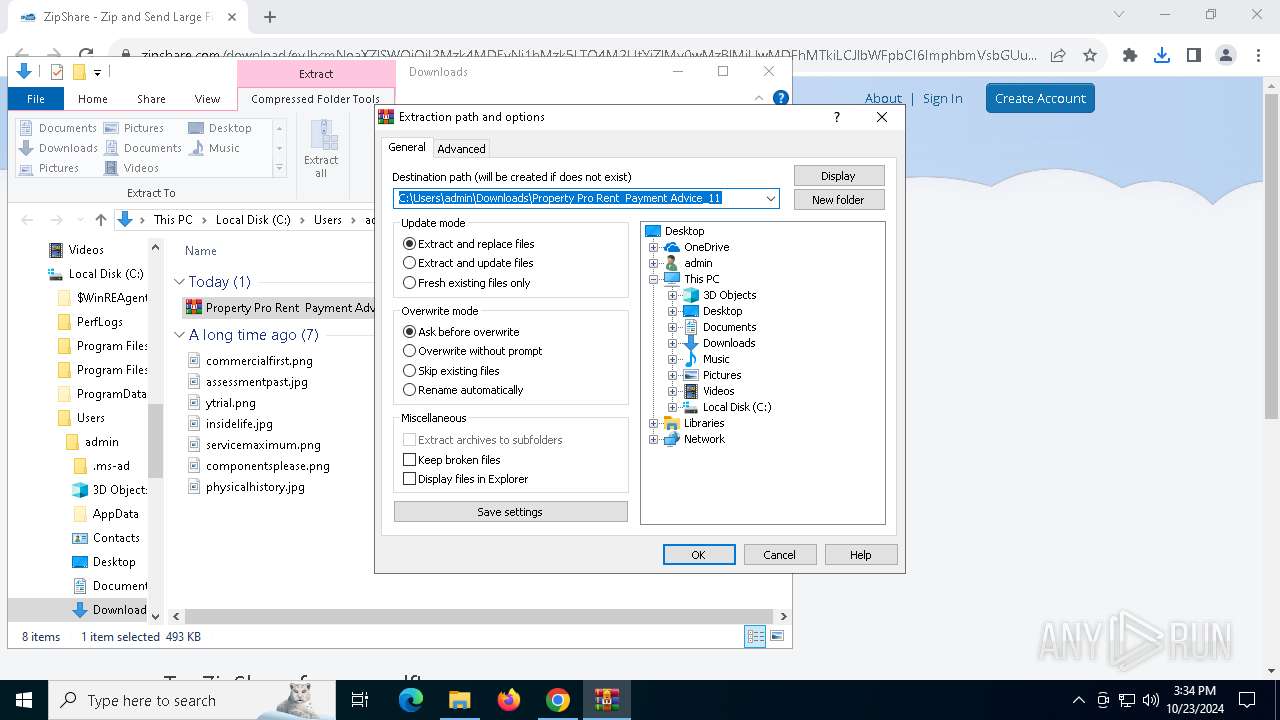This screenshot has width=1280, height=720.
Task: Expand Local Disk (C:) dialog tree node
Action: pyautogui.click(x=672, y=407)
